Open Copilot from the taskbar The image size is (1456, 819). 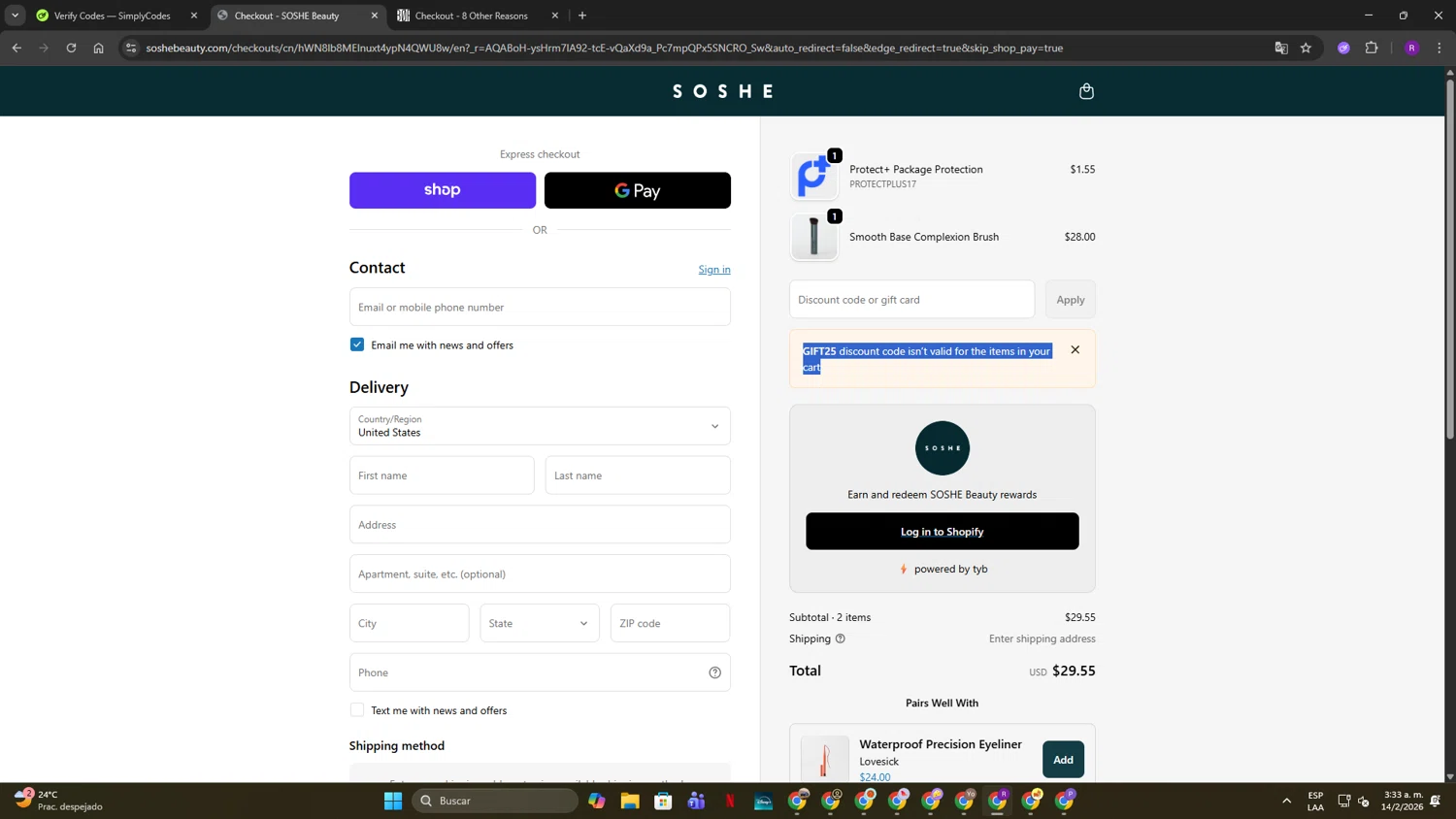pos(596,801)
